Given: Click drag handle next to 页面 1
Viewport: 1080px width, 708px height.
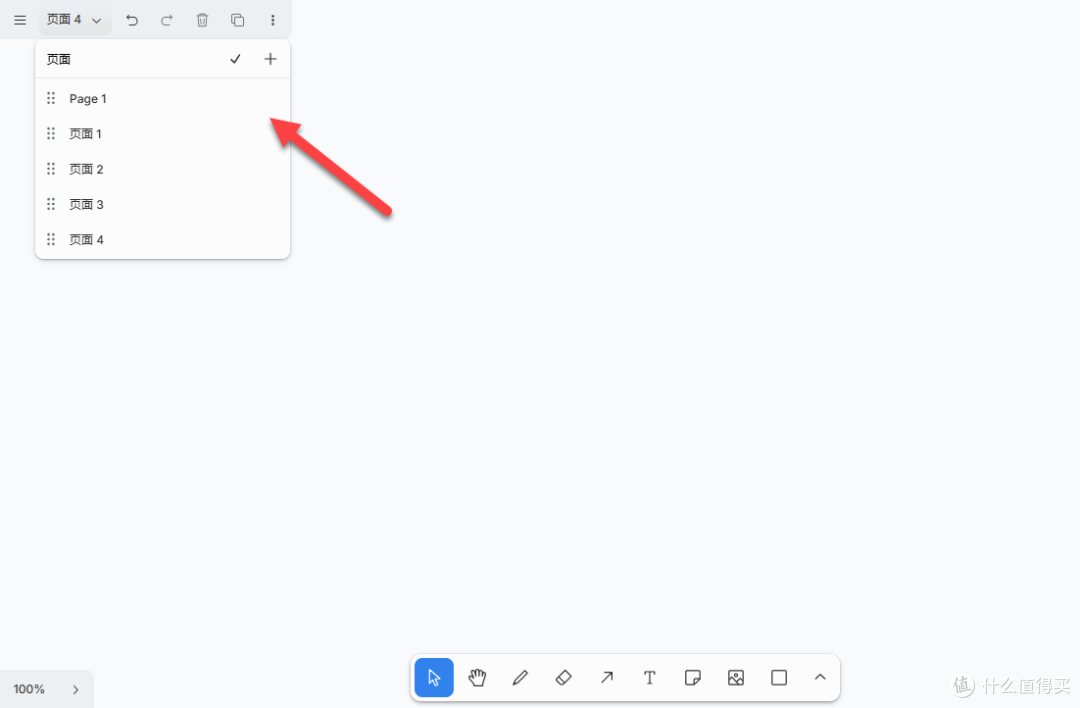Looking at the screenshot, I should [x=51, y=134].
